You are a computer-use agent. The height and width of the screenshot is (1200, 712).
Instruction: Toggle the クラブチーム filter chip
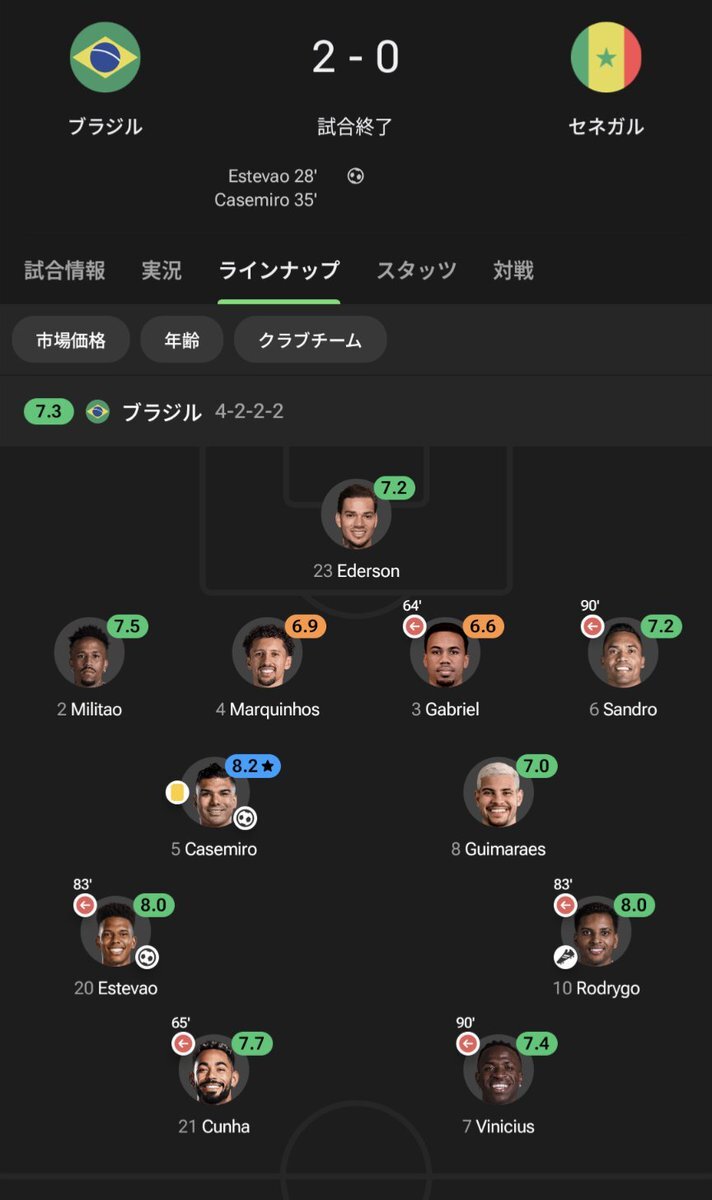311,340
